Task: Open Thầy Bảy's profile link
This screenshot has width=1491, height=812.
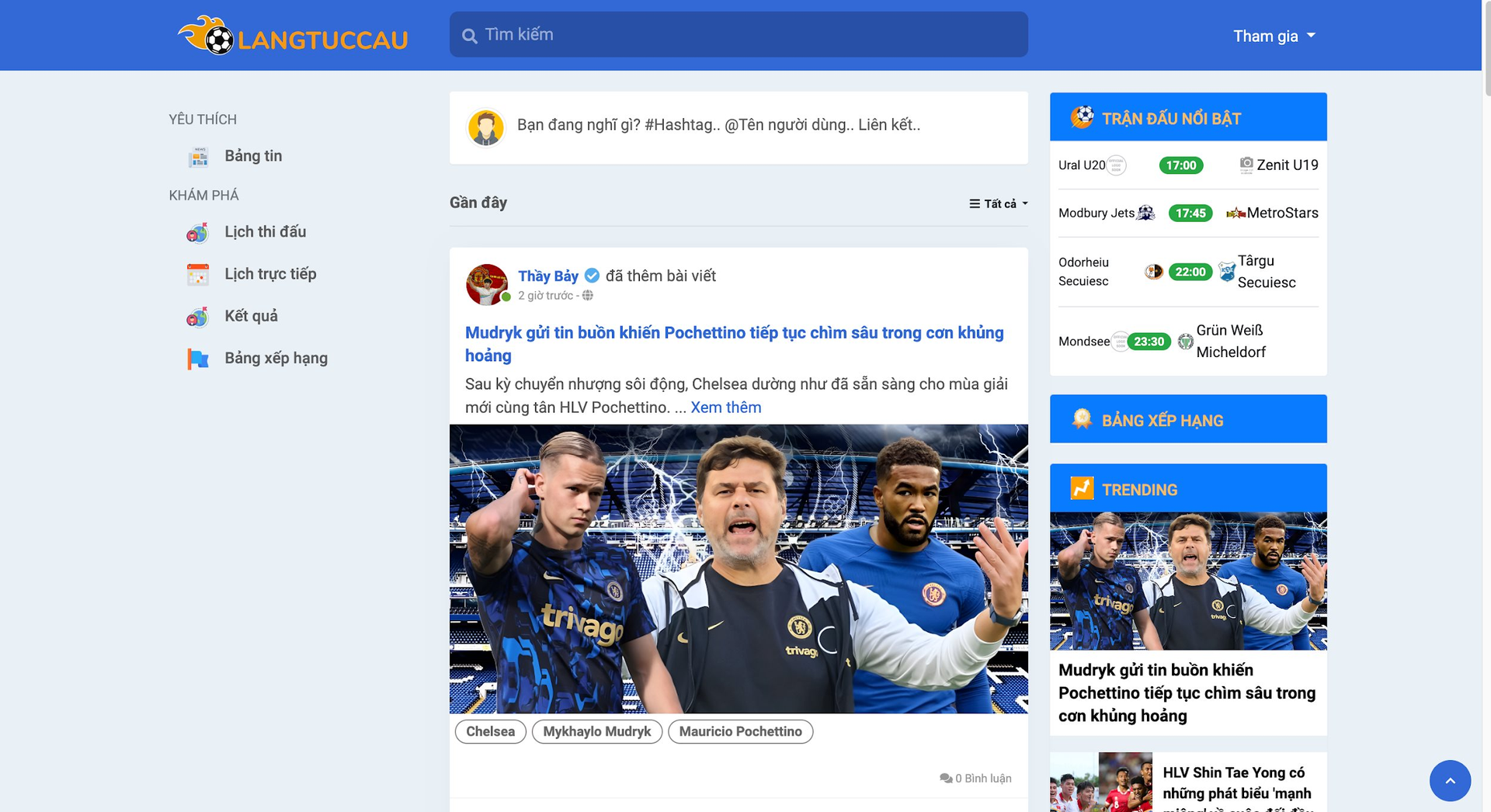Action: (548, 276)
